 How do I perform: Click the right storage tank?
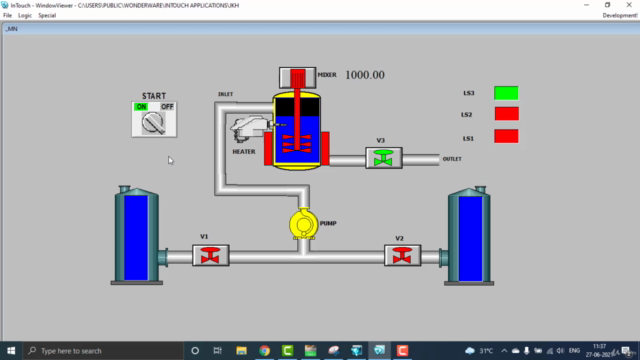tap(469, 236)
